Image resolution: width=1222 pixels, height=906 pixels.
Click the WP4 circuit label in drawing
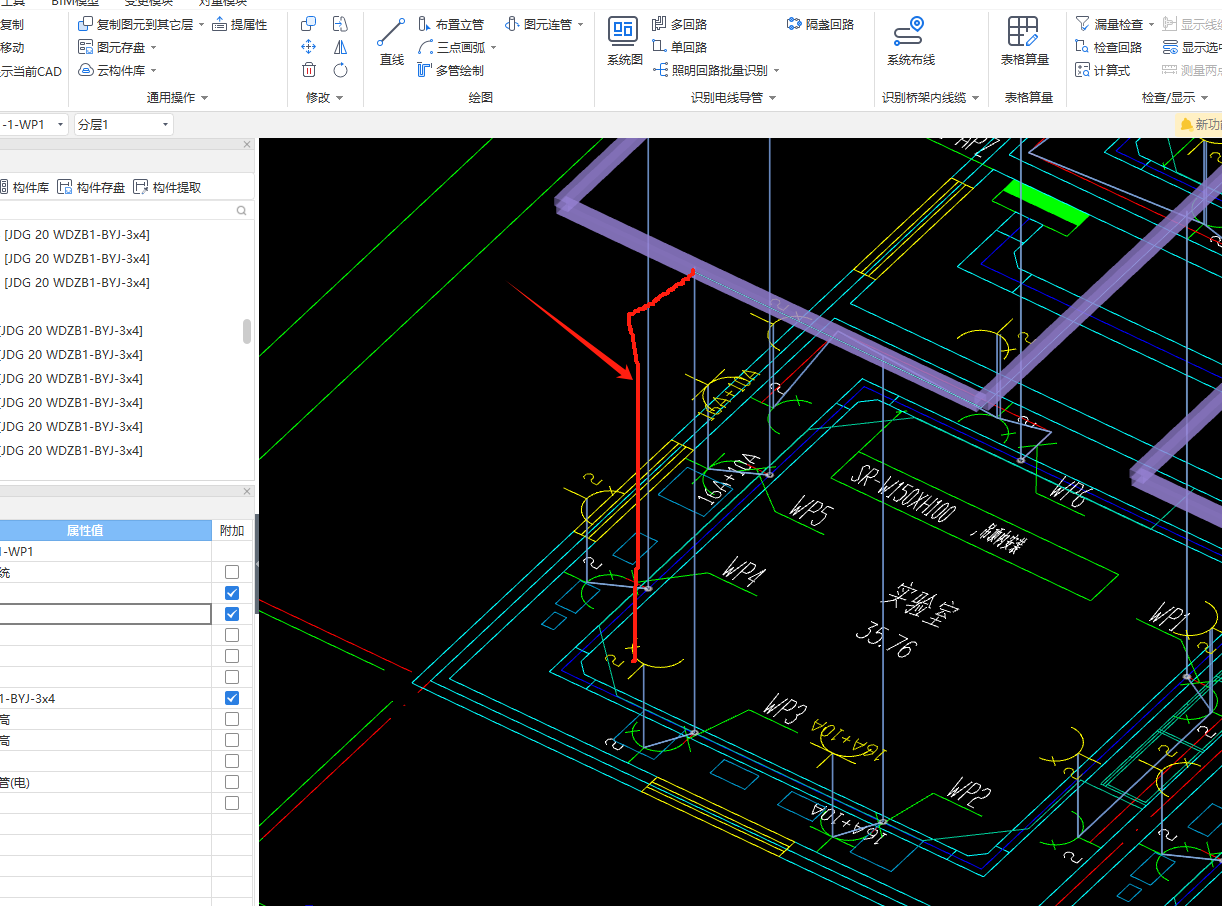(x=743, y=574)
